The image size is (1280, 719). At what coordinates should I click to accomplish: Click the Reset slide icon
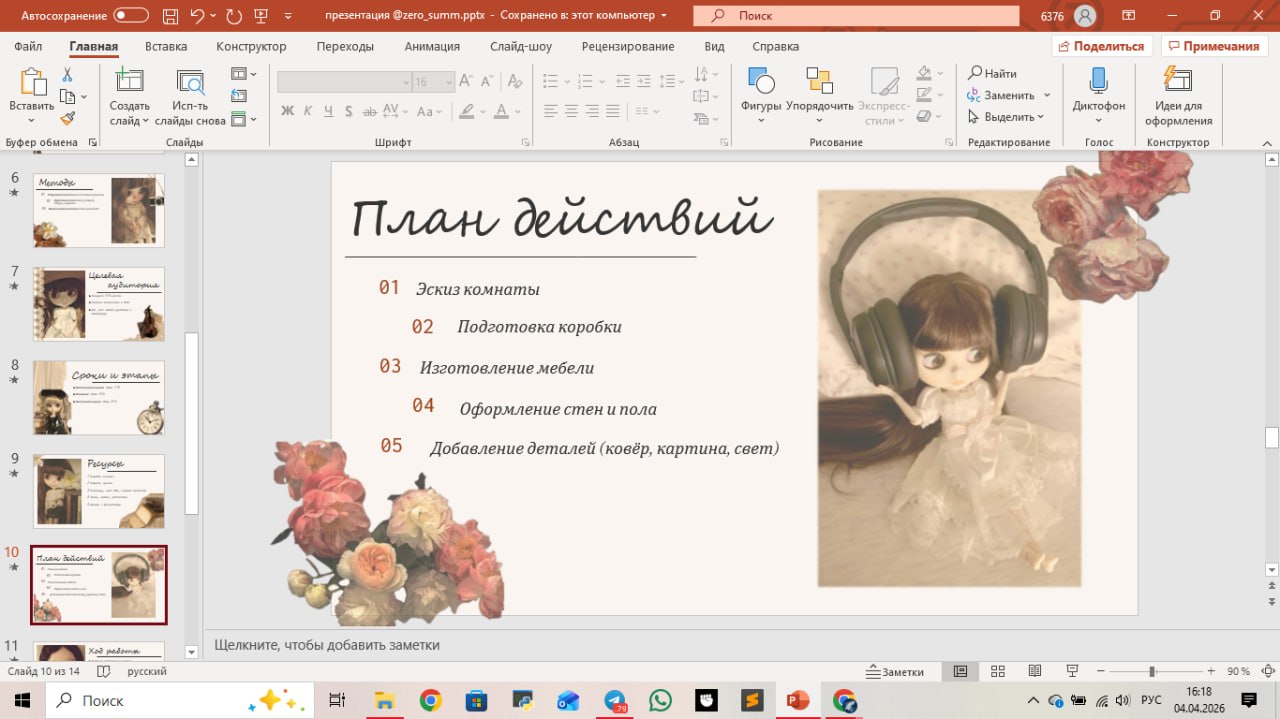click(x=238, y=96)
